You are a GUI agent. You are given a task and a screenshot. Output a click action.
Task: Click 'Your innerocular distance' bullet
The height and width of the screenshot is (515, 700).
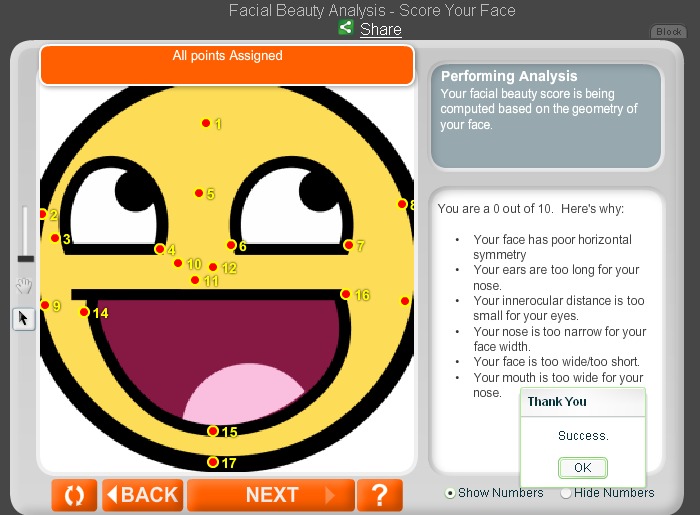558,308
